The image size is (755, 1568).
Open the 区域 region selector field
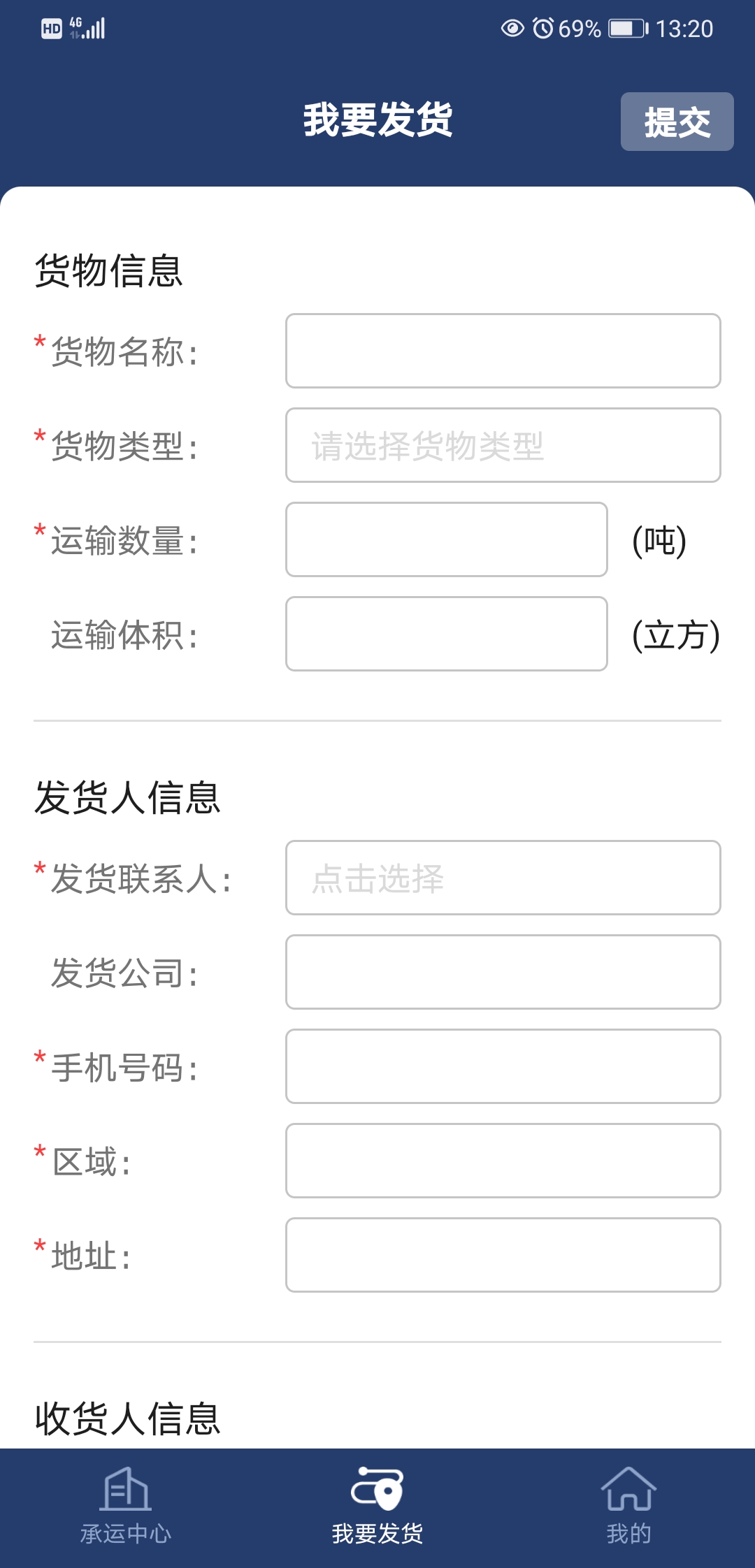coord(503,1161)
